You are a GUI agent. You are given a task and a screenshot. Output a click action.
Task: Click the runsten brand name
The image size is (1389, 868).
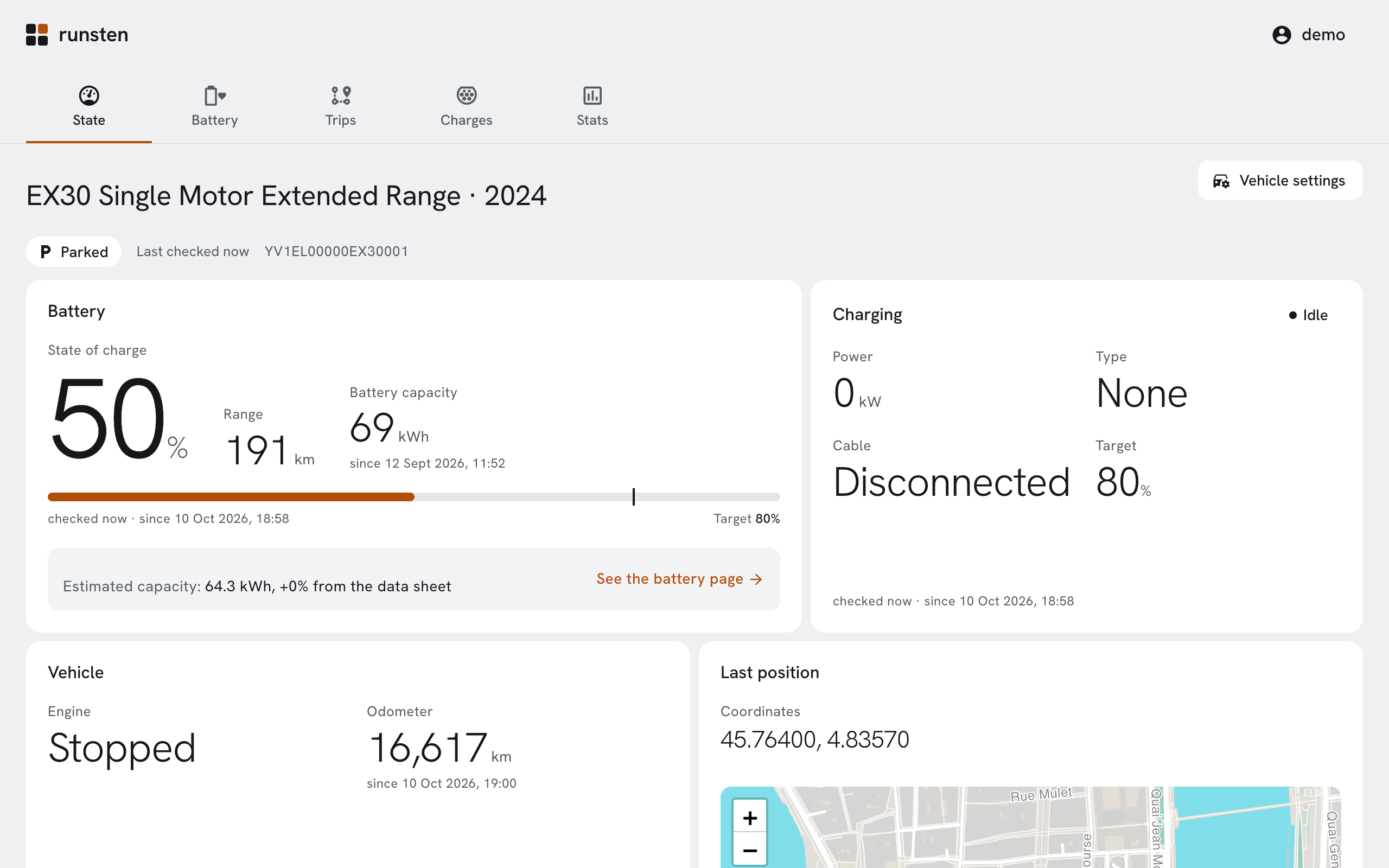93,34
